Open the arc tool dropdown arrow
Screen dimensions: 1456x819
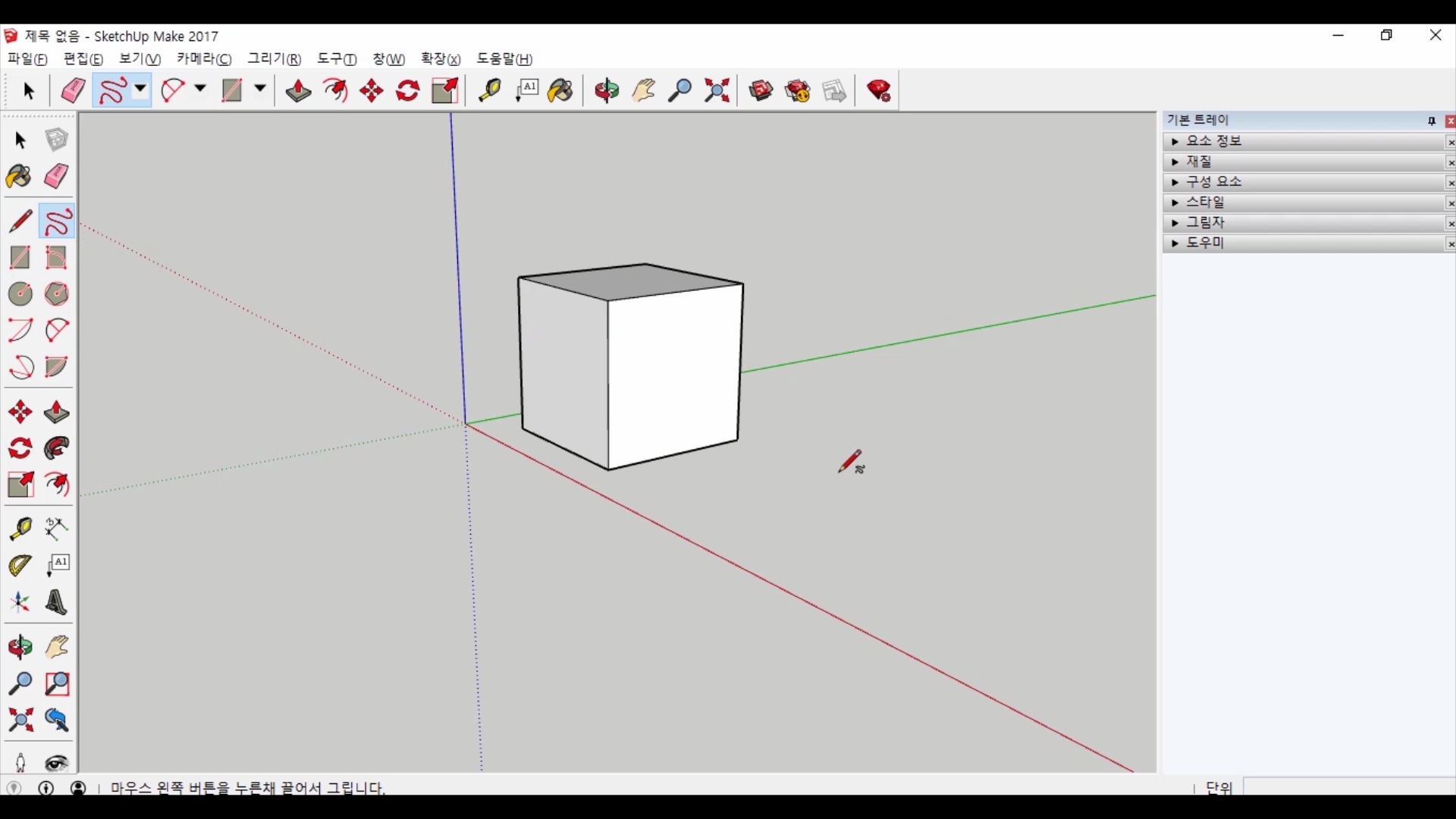200,89
